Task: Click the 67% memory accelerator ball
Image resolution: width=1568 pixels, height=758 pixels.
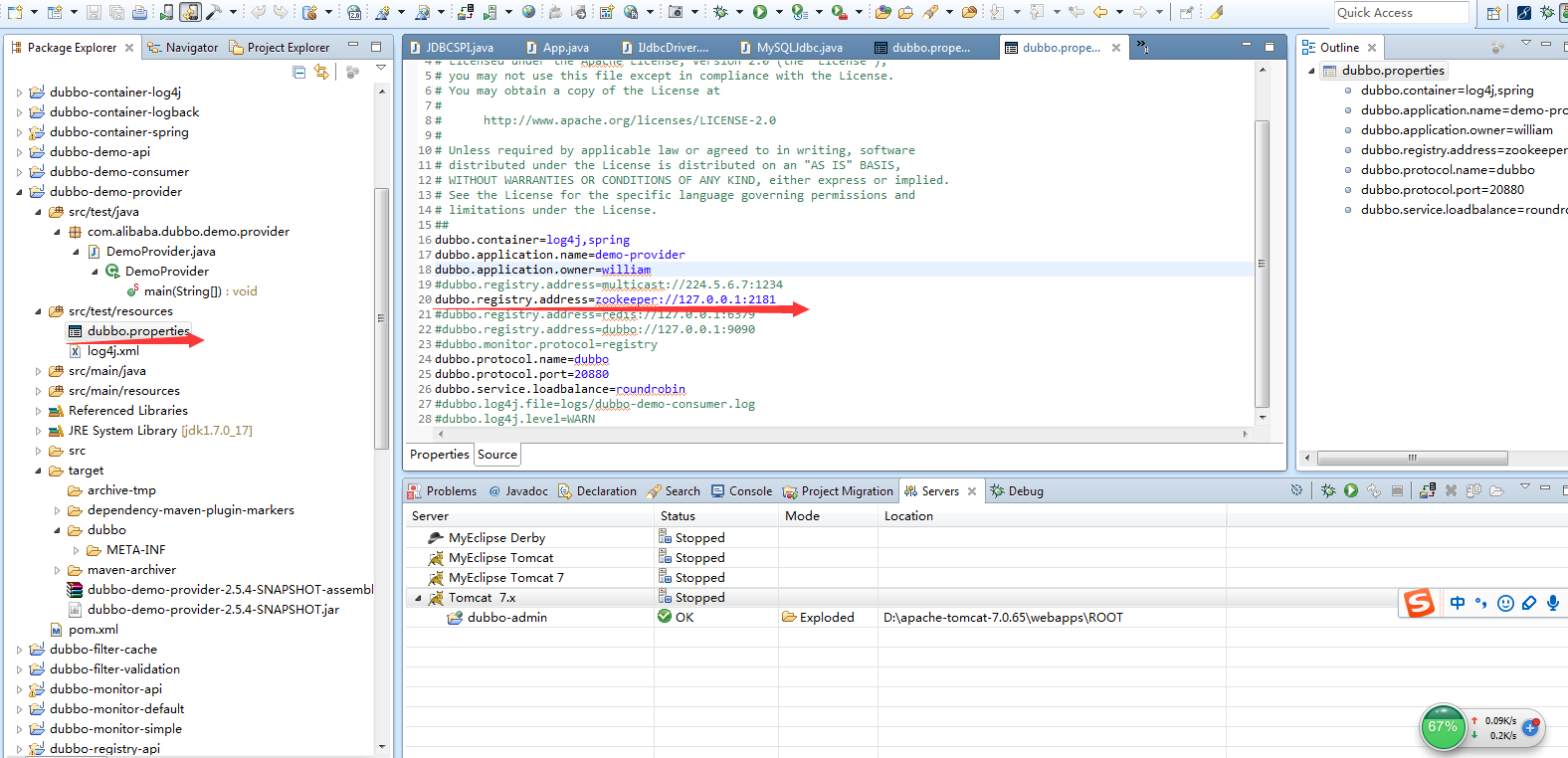Action: tap(1444, 727)
